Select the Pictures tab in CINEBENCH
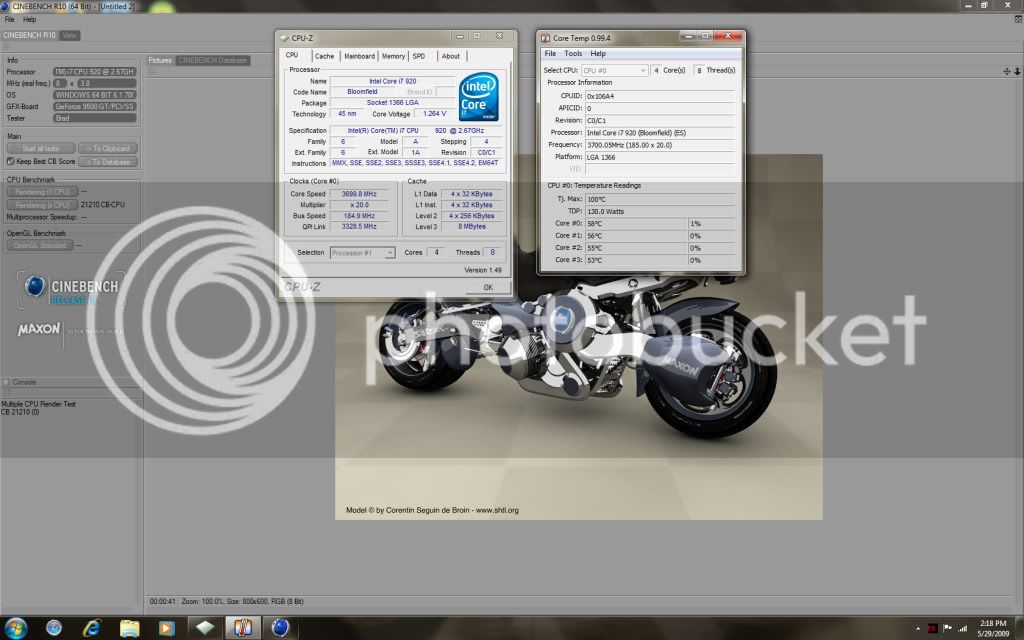1024x640 pixels. (x=159, y=60)
